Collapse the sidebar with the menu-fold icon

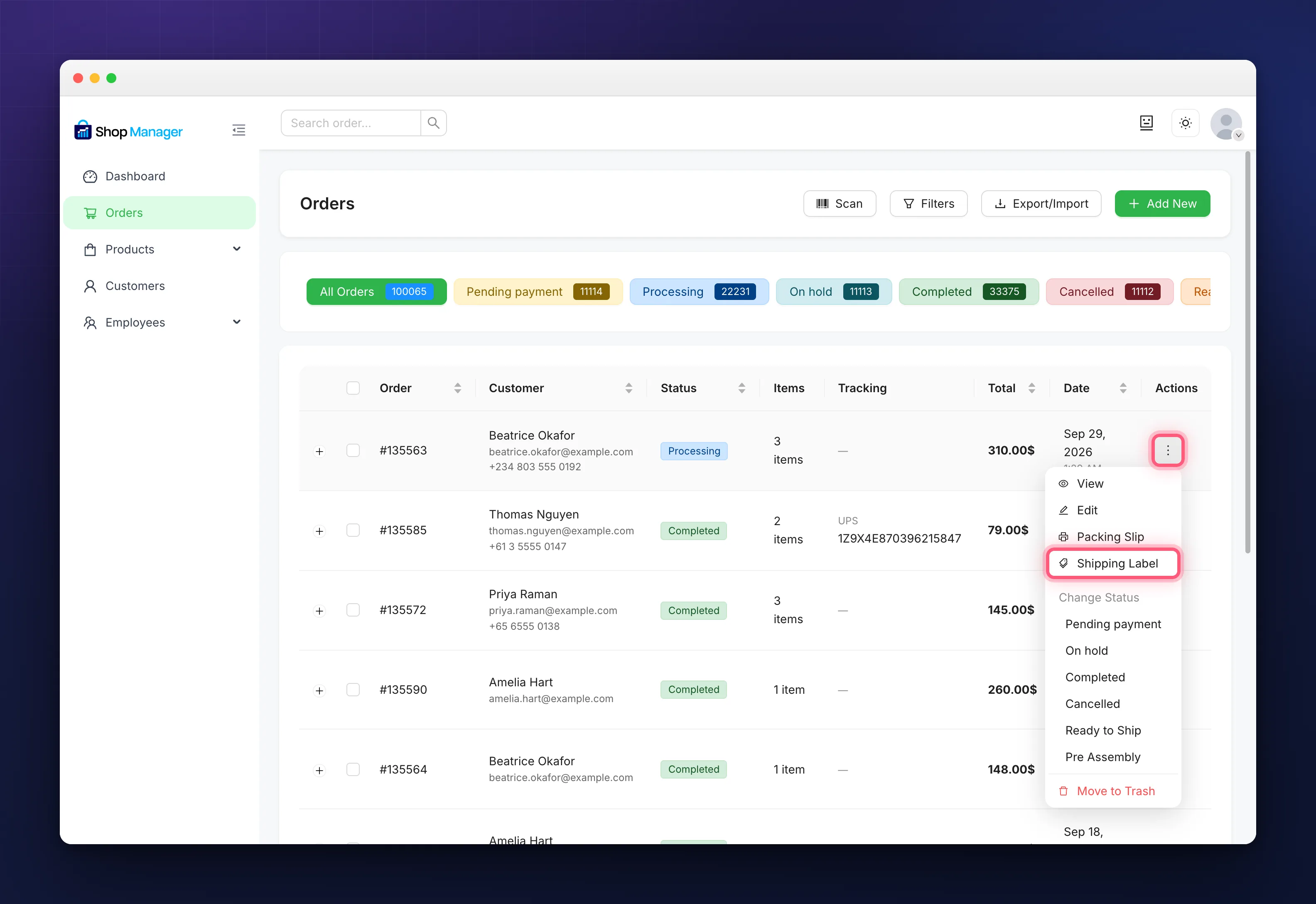click(x=238, y=130)
